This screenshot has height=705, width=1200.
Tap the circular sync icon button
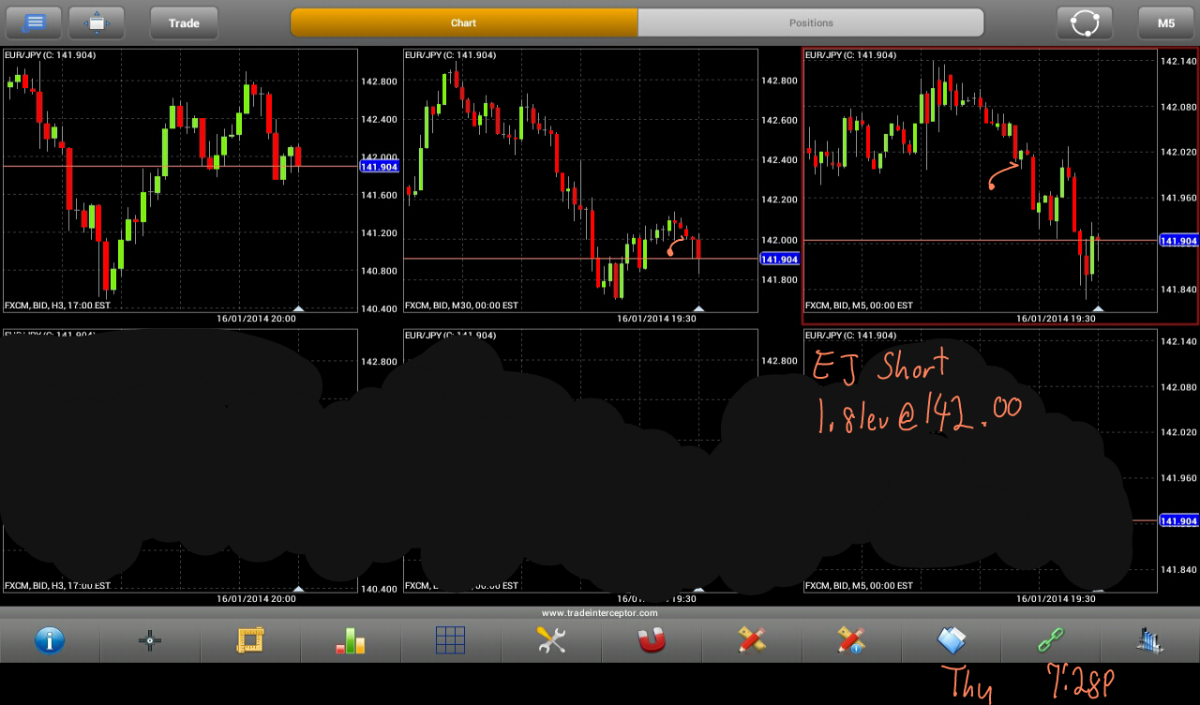[1085, 23]
